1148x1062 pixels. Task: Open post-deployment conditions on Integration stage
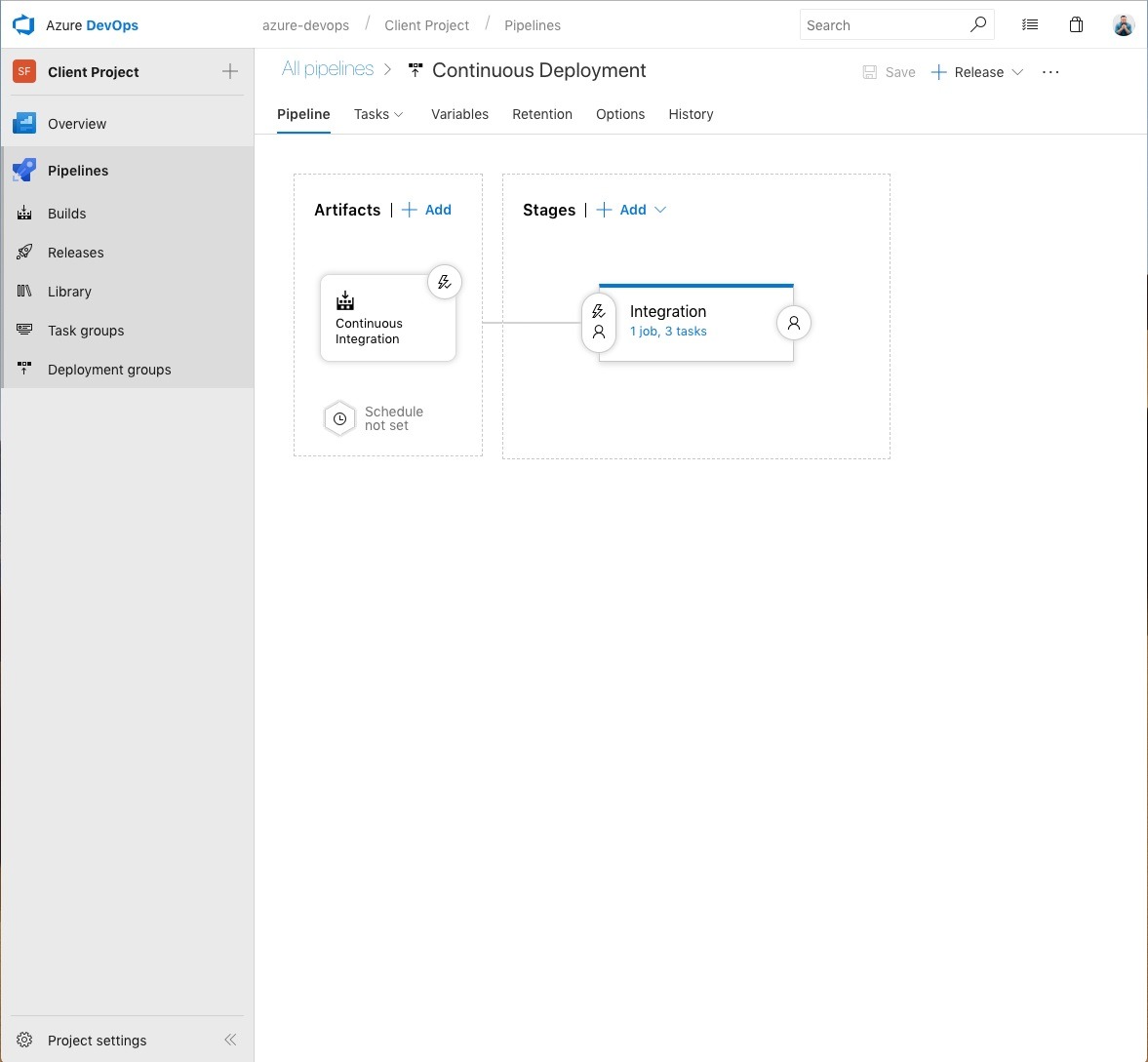pos(794,323)
